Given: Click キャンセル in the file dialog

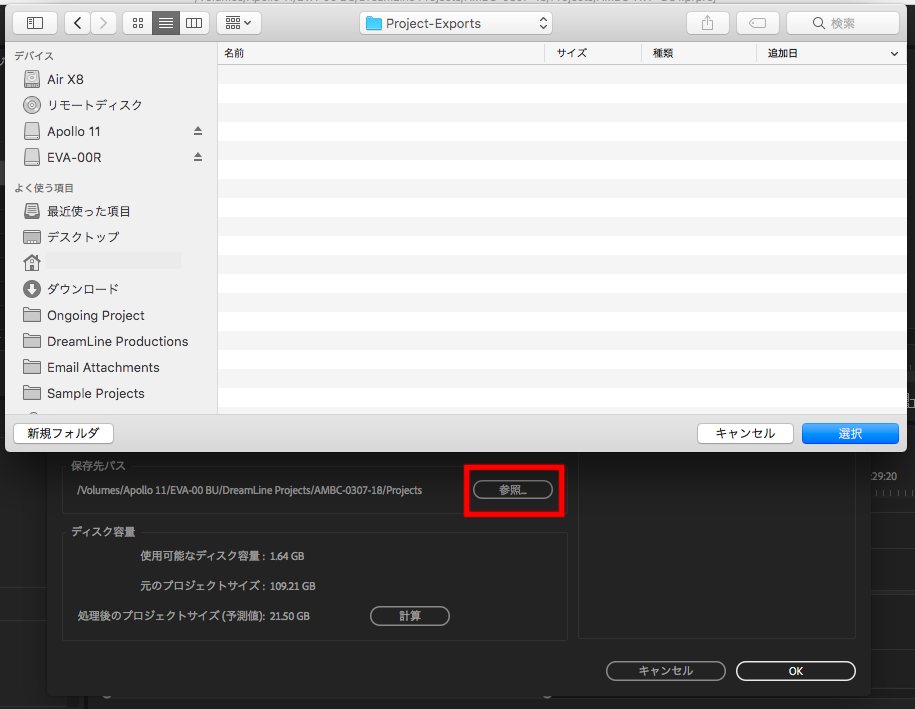Looking at the screenshot, I should point(745,434).
